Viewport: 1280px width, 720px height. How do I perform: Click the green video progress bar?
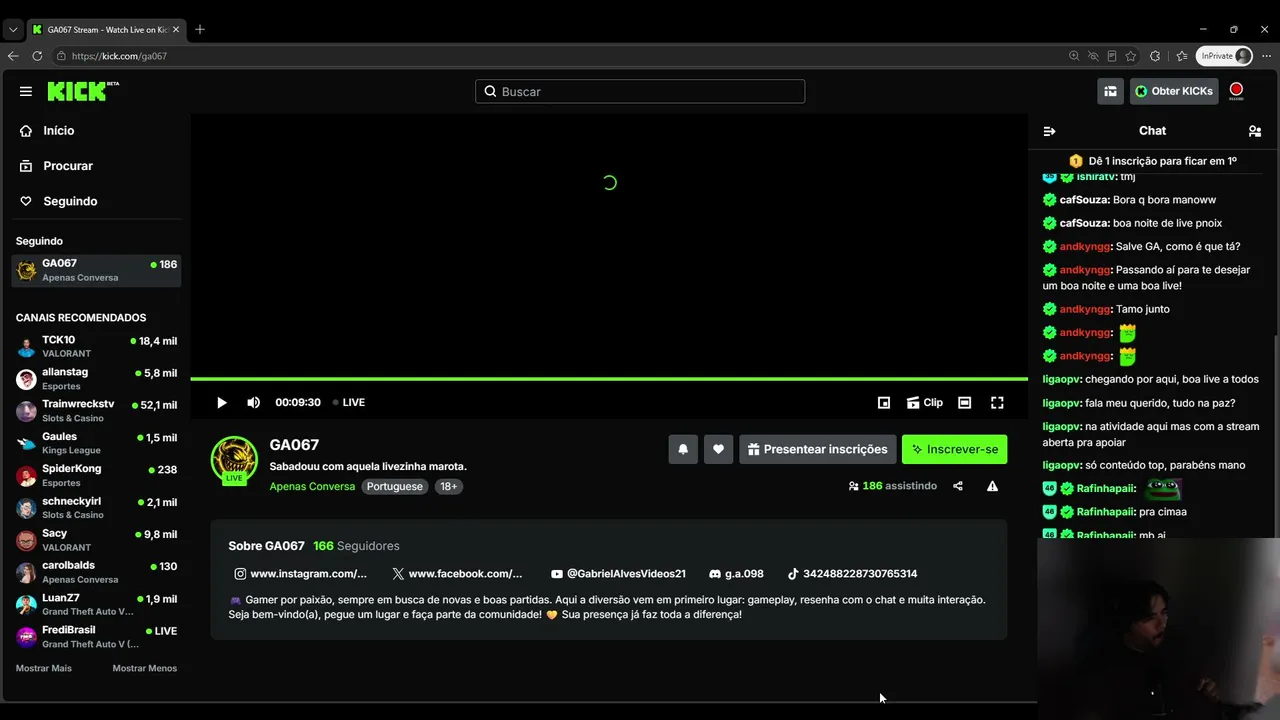609,379
